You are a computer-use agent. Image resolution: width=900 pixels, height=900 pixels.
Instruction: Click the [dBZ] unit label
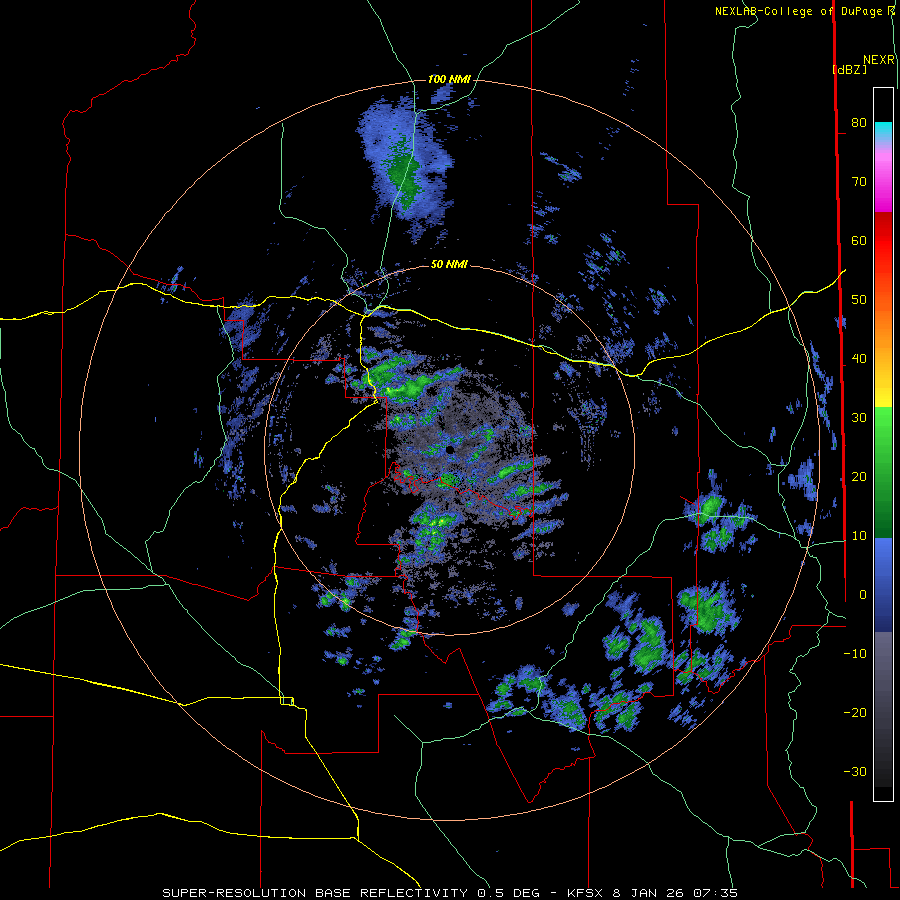click(850, 69)
